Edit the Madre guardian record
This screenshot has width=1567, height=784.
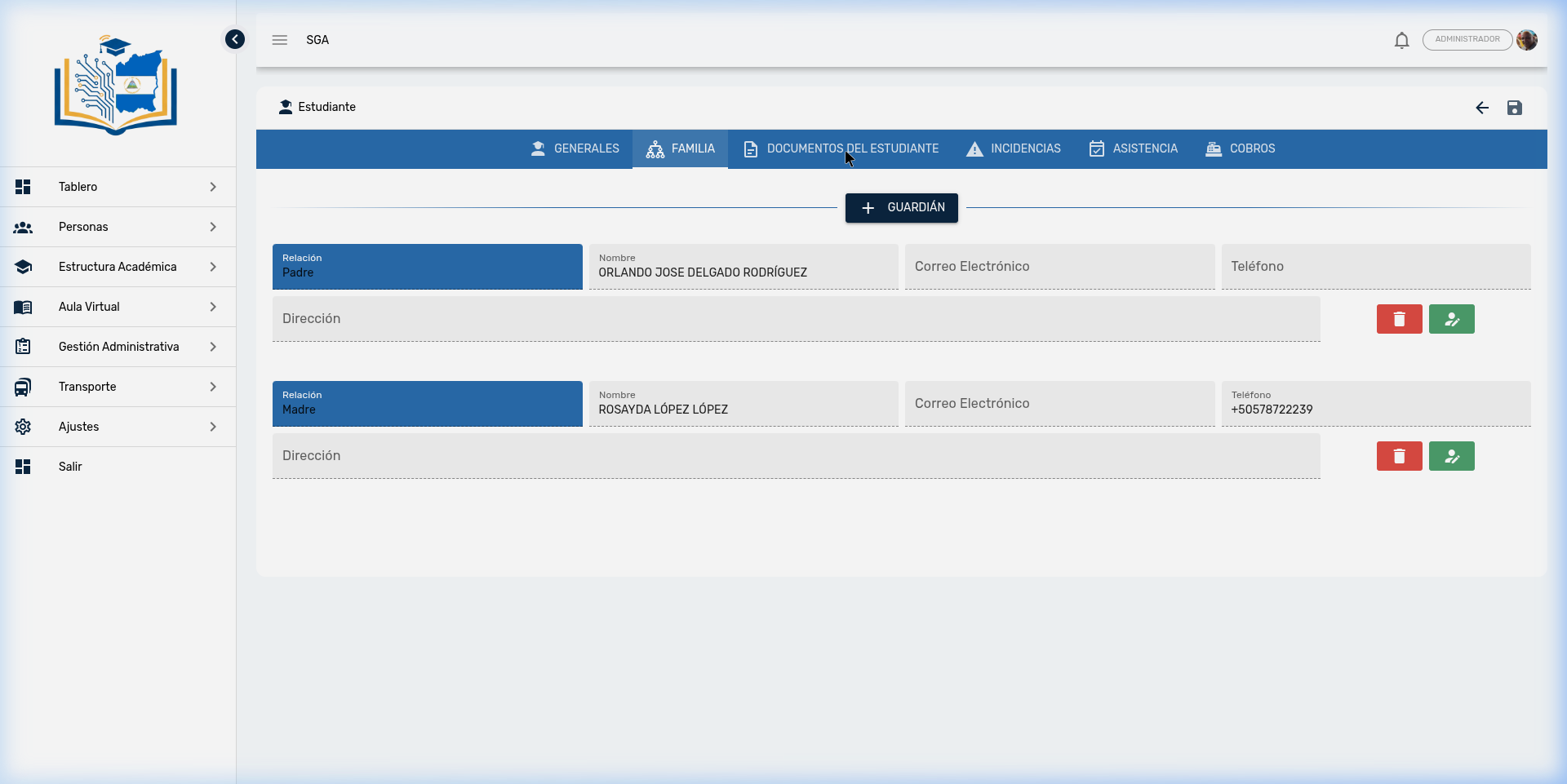[x=1451, y=456]
